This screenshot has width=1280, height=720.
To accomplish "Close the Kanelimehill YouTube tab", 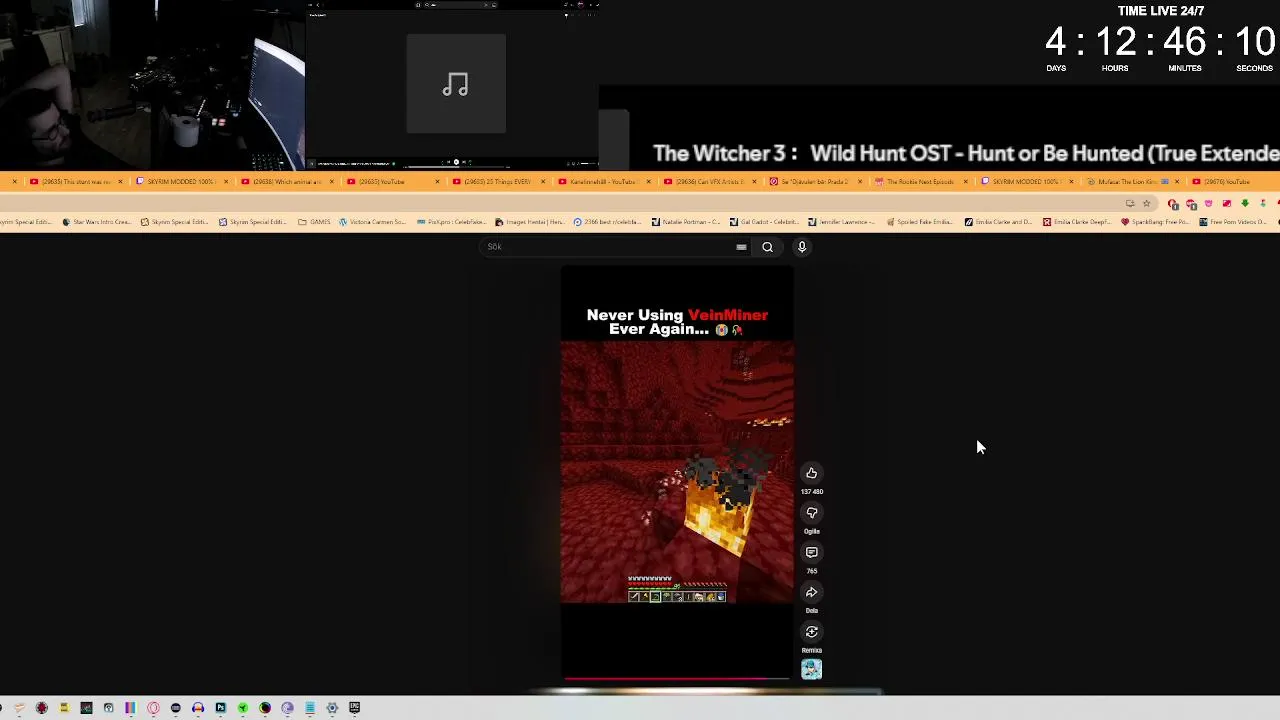I will point(648,181).
